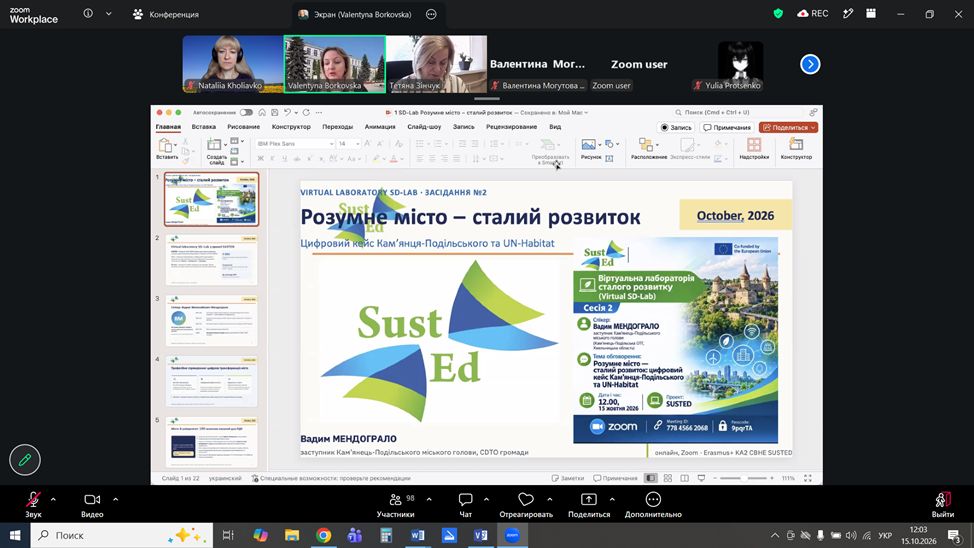
Task: Click accessibility check message in status bar
Action: 331,478
